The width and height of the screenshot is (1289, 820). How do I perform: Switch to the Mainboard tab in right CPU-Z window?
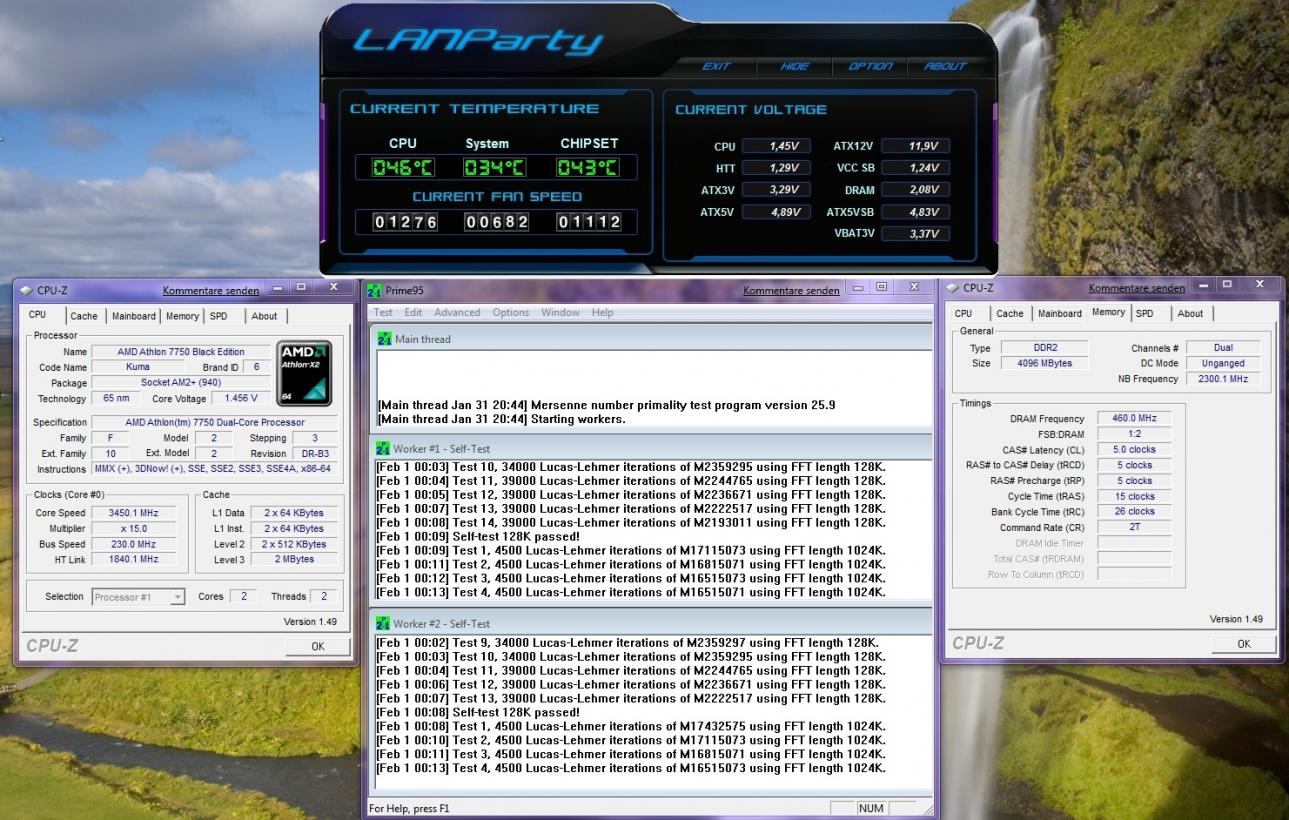(x=1060, y=313)
